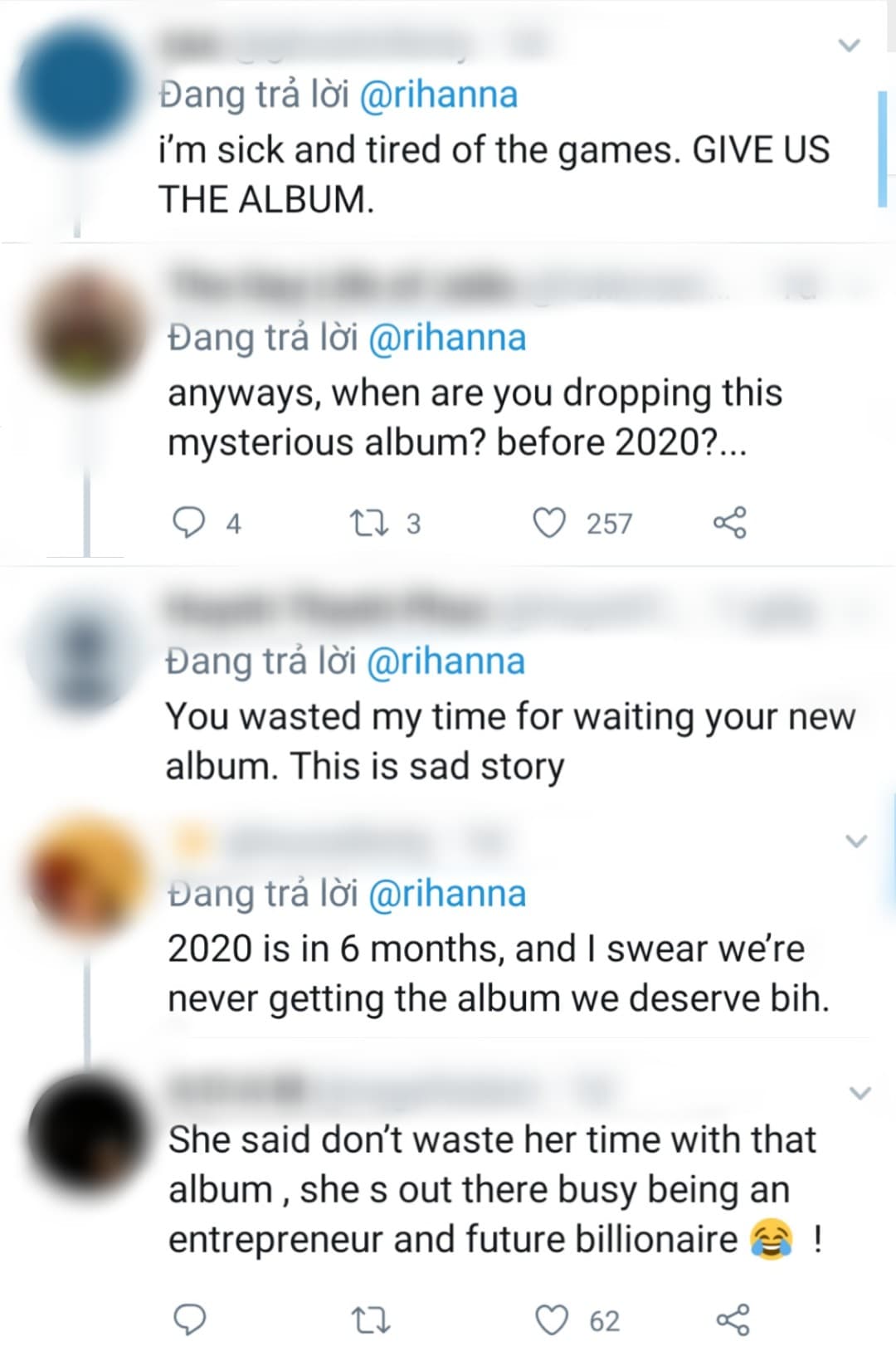
Task: Tap @rihanna link in '2020 is in 6 months' tweet
Action: point(446,894)
